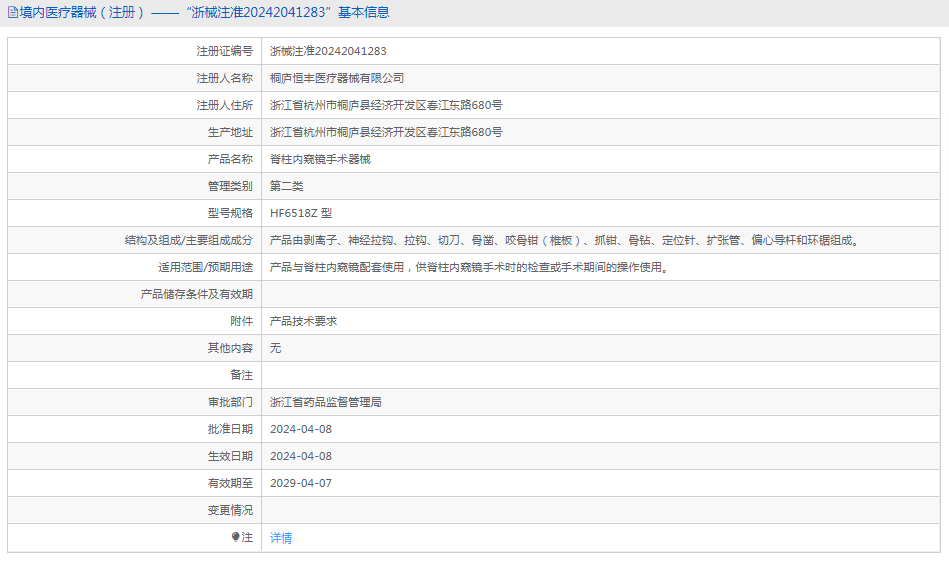Screen dimensions: 949x561
Task: Click the 注册人住所 label
Action: [x=225, y=105]
